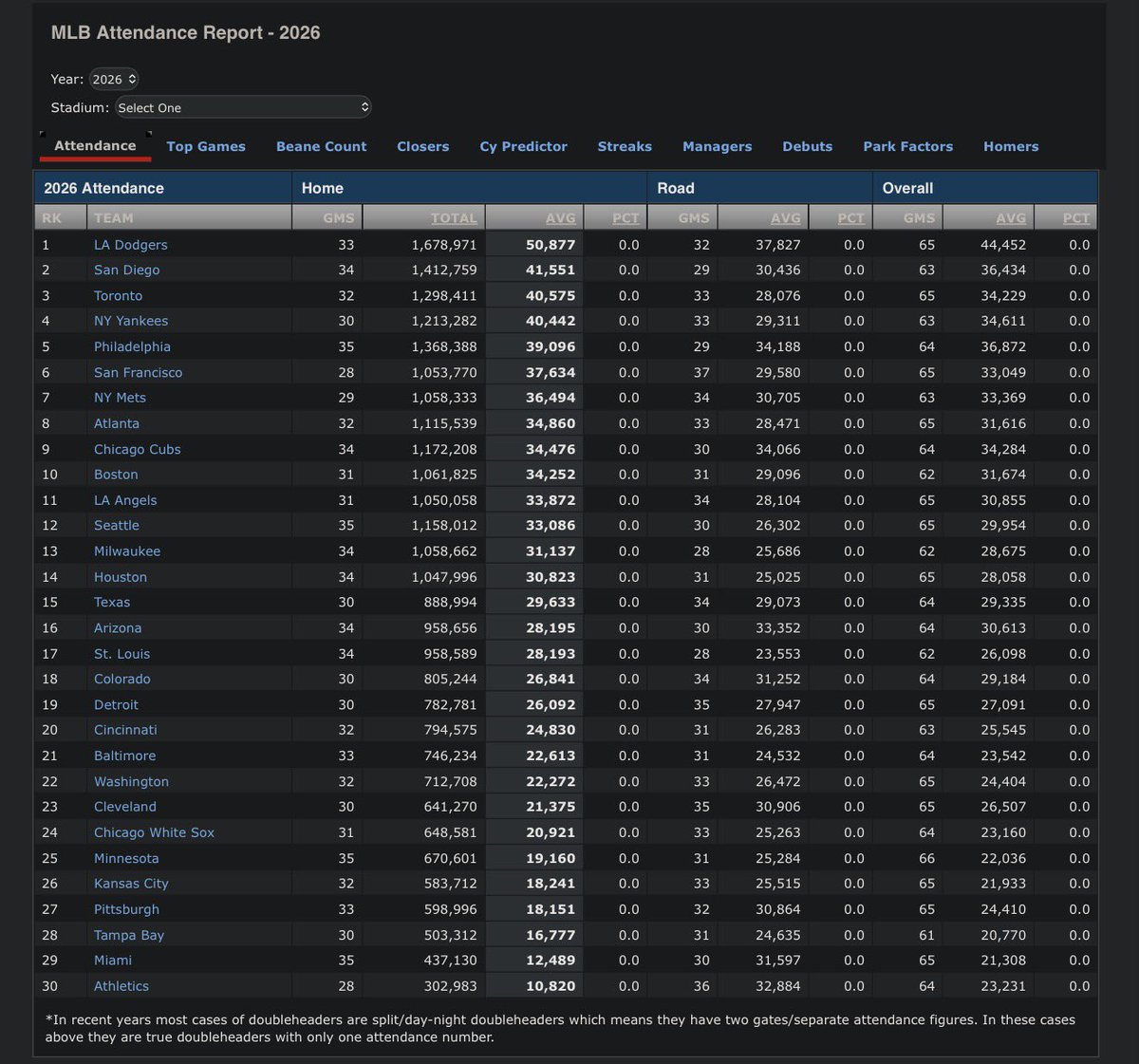Image resolution: width=1139 pixels, height=1064 pixels.
Task: Click the MLB Attendance Report - 2026 heading
Action: (x=186, y=32)
